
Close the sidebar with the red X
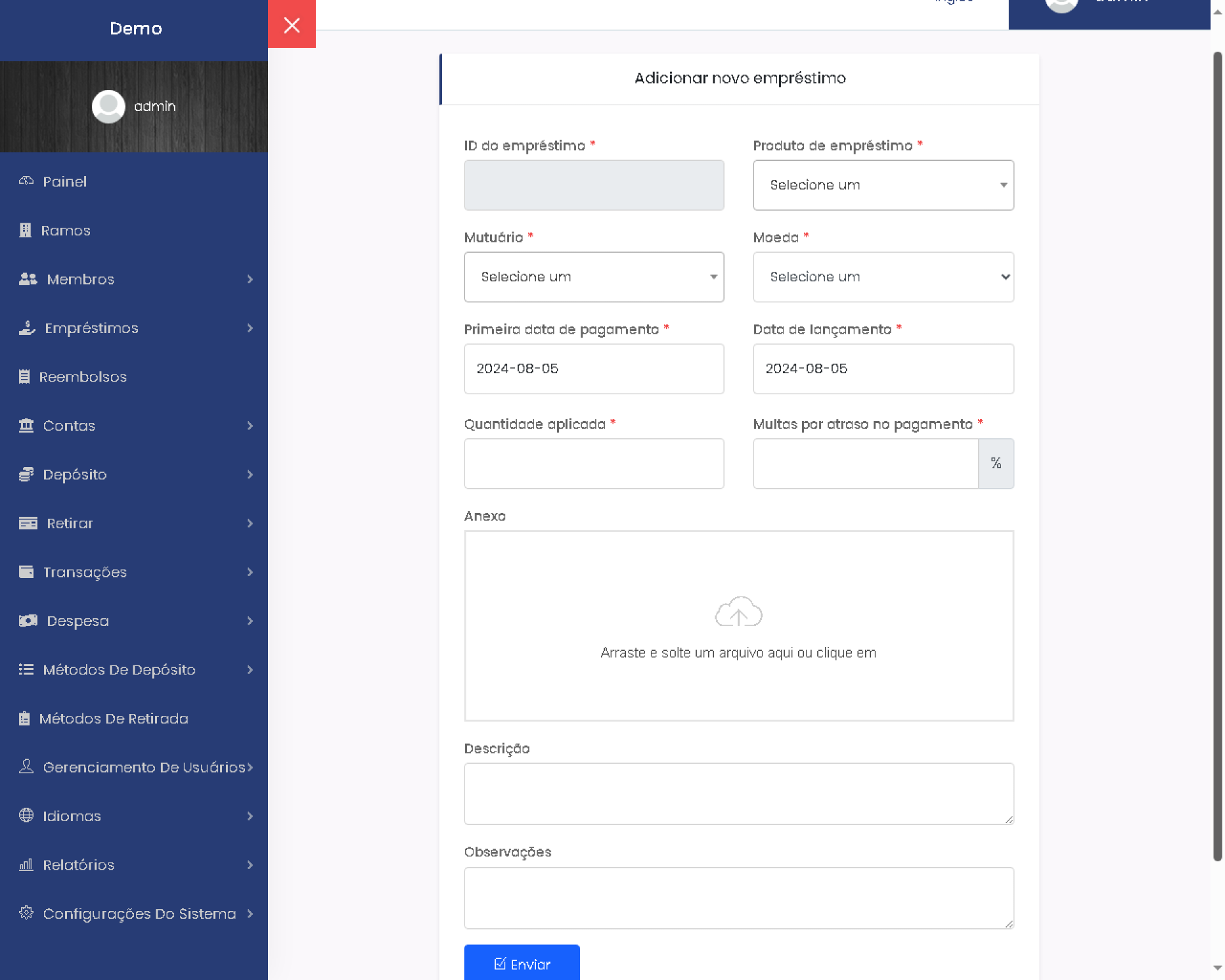(292, 24)
